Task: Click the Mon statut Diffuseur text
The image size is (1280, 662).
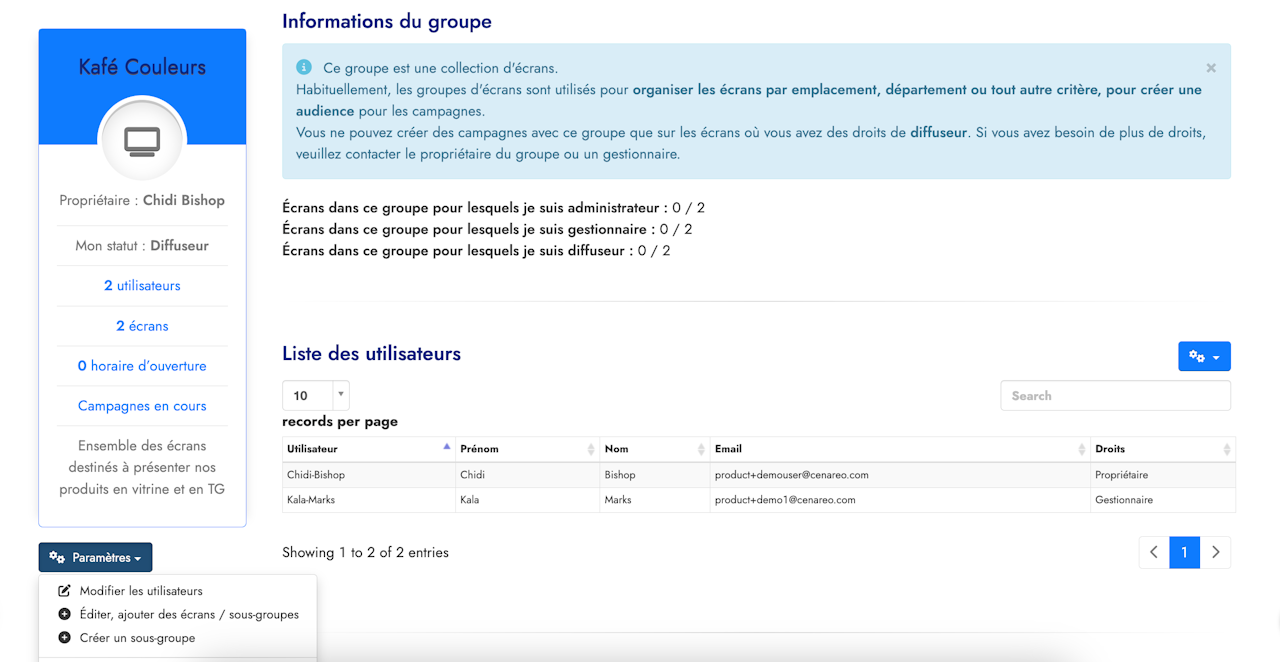Action: (142, 245)
